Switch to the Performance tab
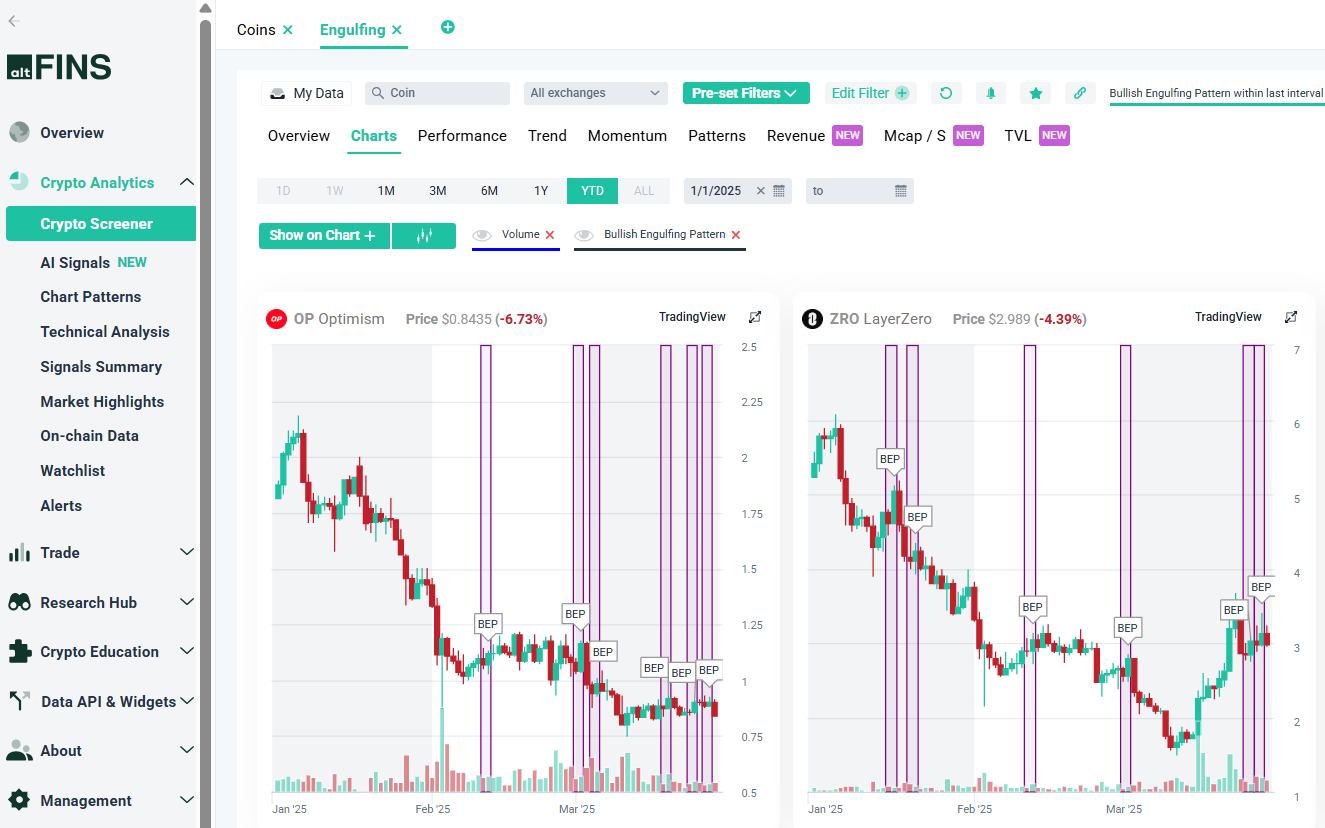Image resolution: width=1325 pixels, height=828 pixels. coord(462,136)
